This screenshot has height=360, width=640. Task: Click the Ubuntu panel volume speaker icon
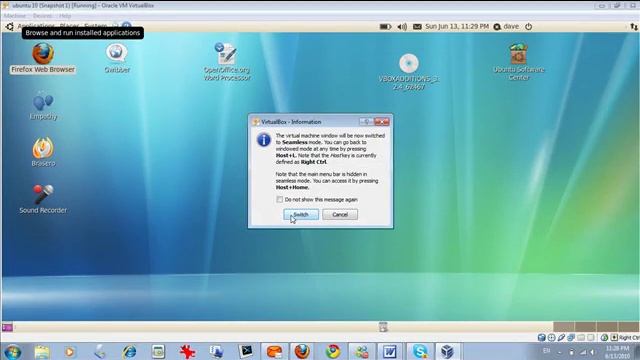[402, 27]
